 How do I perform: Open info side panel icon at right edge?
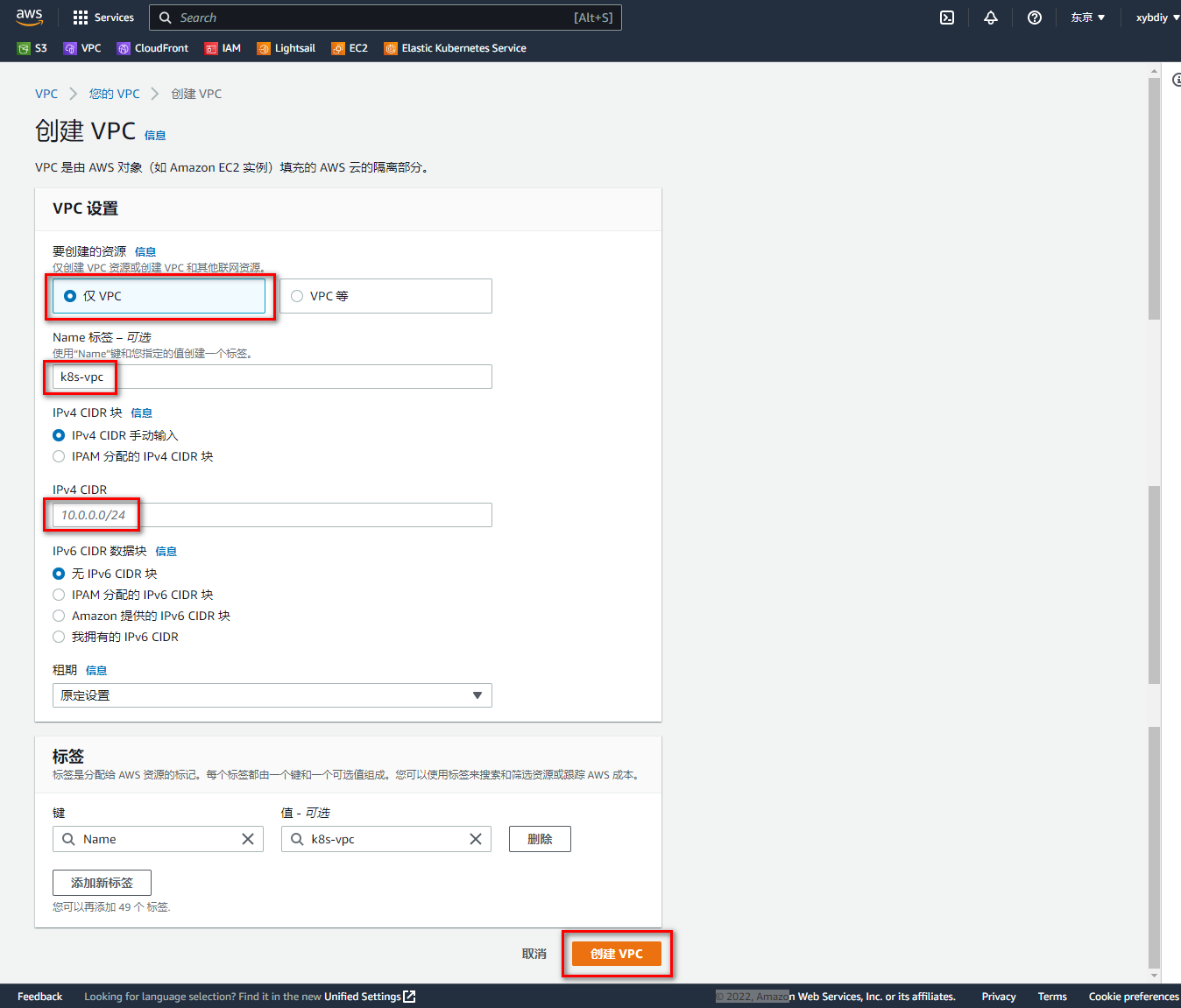[x=1177, y=80]
